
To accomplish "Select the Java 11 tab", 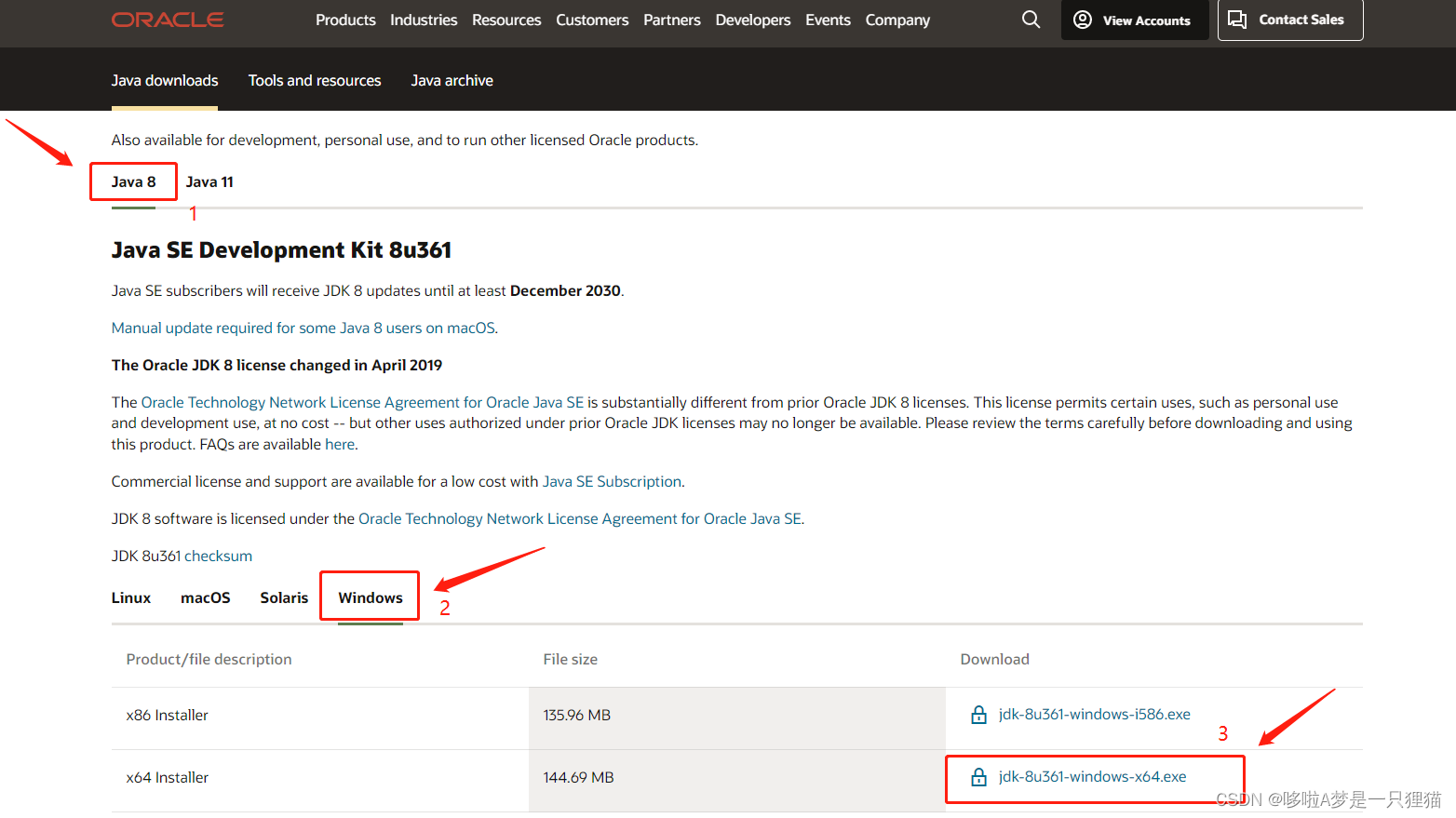I will [209, 181].
